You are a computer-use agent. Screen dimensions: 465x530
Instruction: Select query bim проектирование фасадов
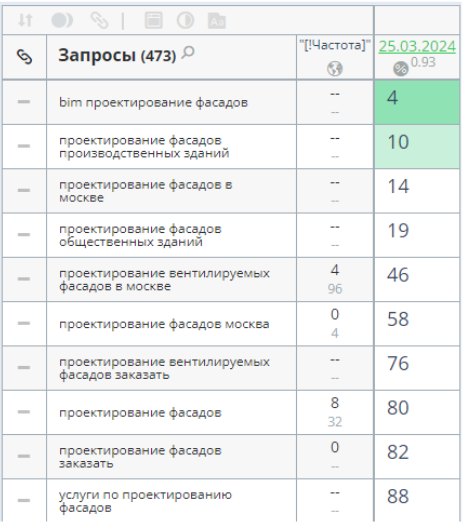point(153,102)
